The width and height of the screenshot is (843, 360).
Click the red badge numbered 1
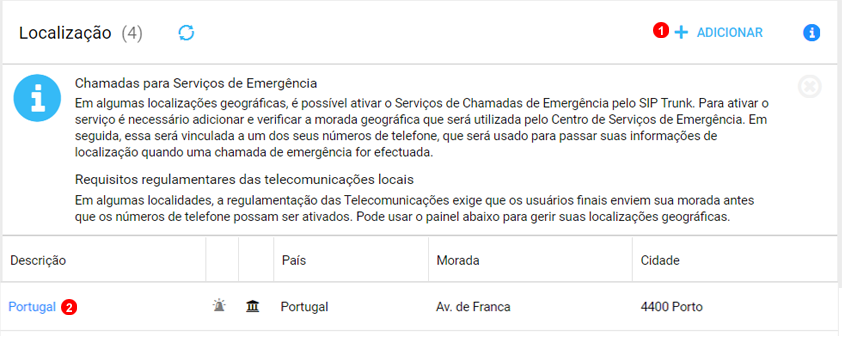point(661,31)
